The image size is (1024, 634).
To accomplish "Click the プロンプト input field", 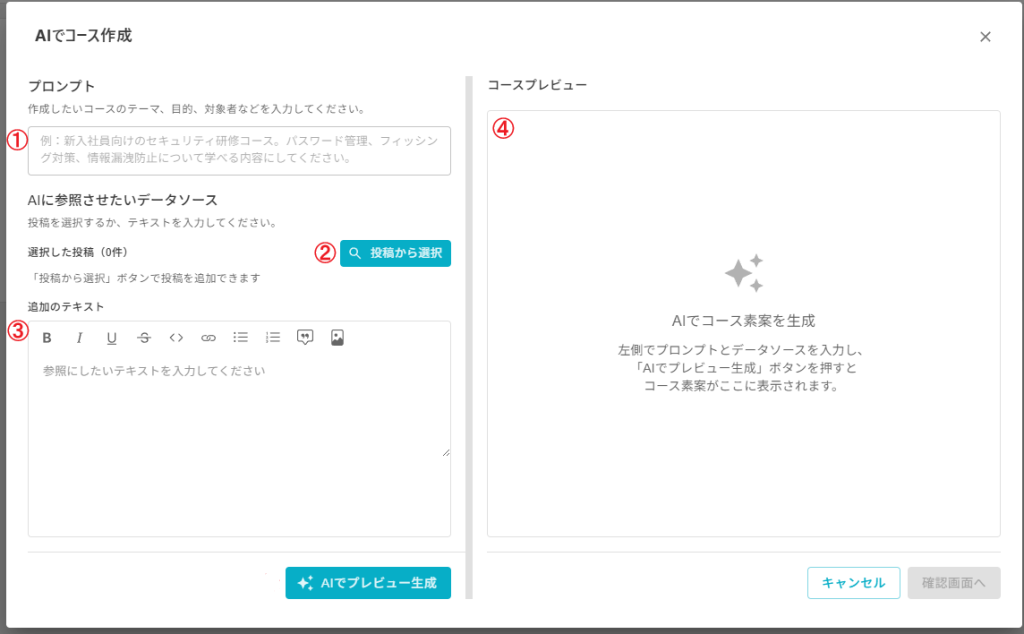I will coord(239,150).
